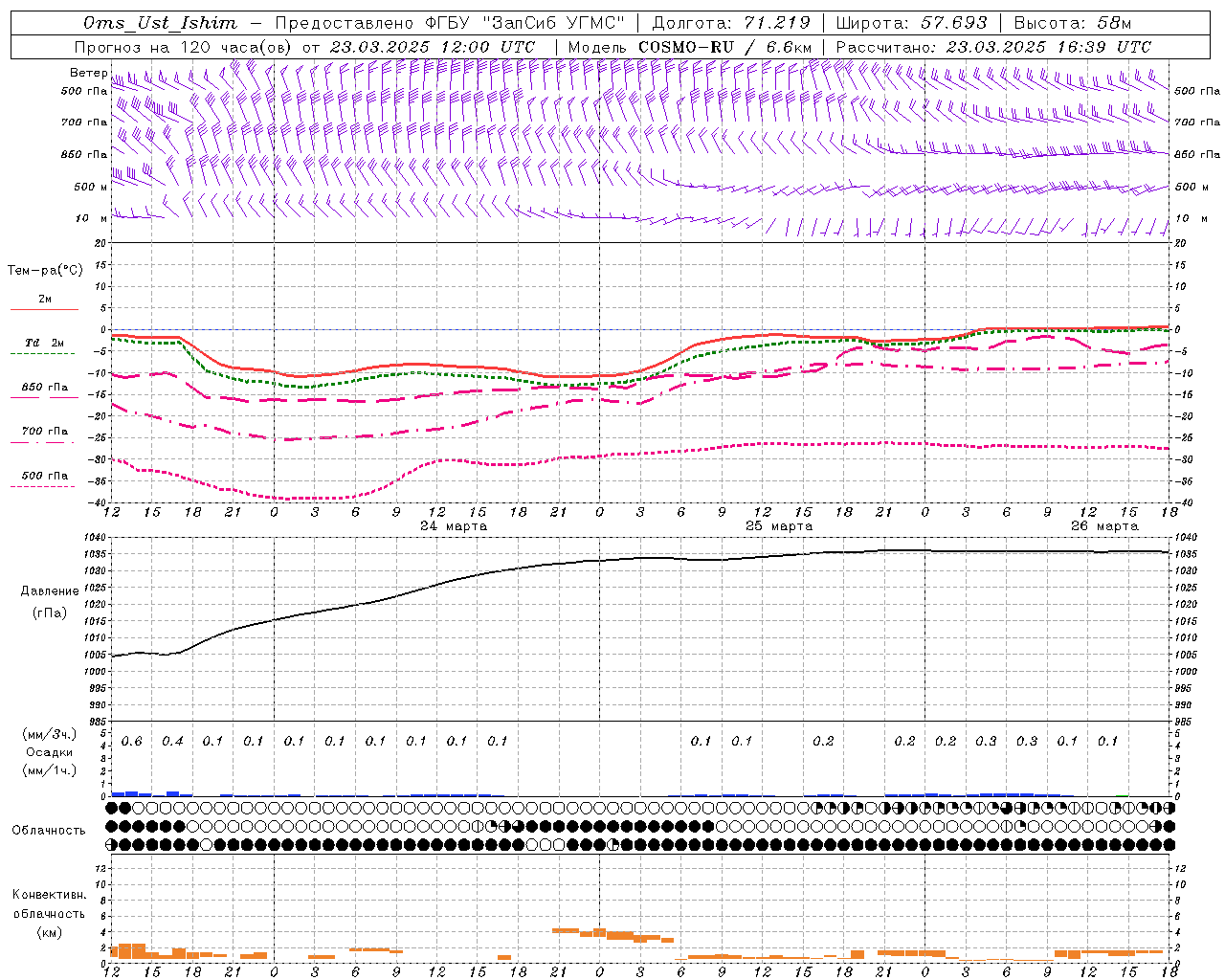Click the 0.6 precipitation value
Screen dimensions: 1225x980
pos(132,741)
